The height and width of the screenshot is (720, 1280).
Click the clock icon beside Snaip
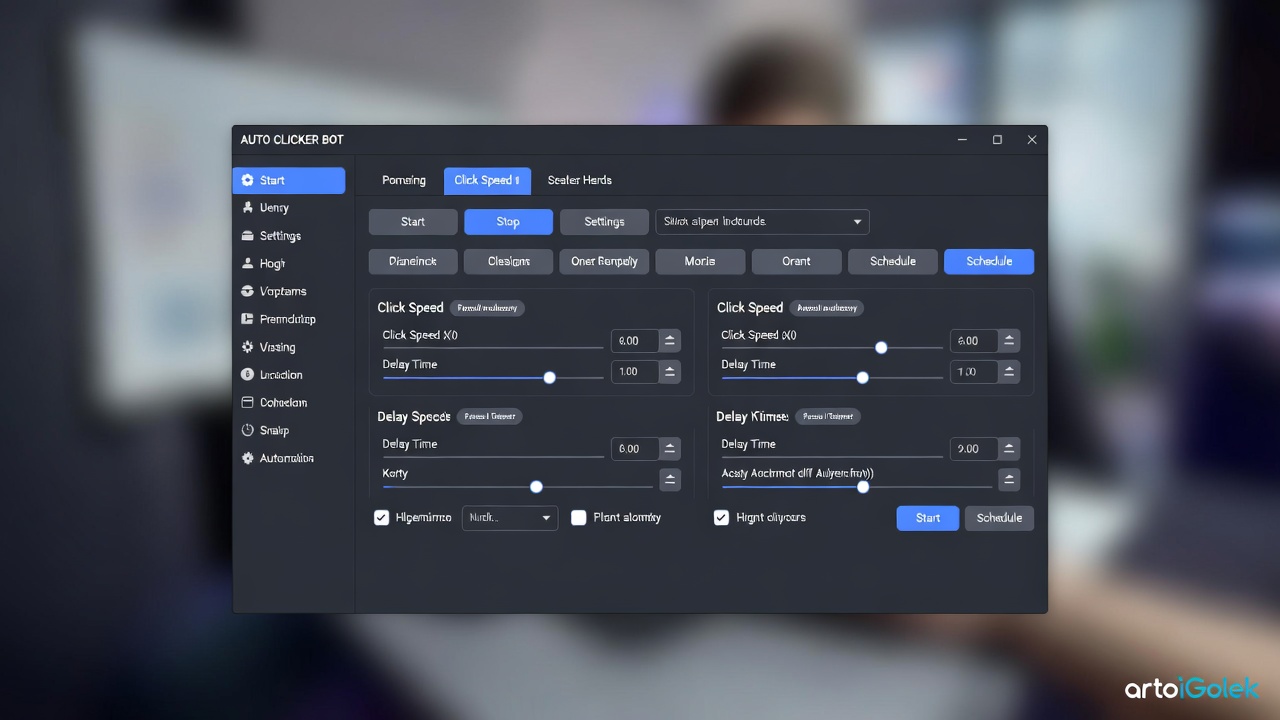click(x=248, y=430)
